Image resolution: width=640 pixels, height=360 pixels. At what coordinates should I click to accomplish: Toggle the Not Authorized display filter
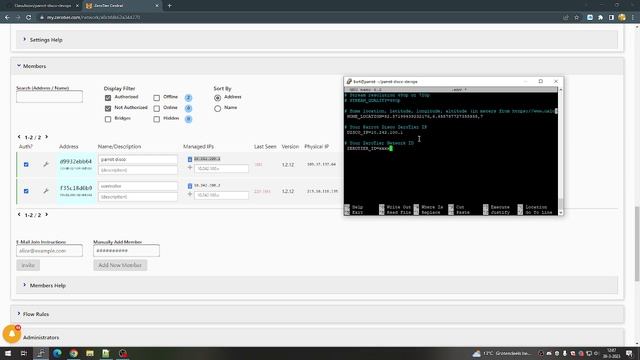coord(108,108)
